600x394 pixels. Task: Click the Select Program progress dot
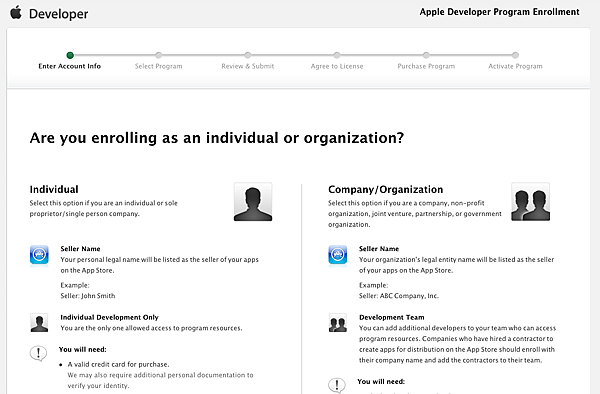coord(158,55)
